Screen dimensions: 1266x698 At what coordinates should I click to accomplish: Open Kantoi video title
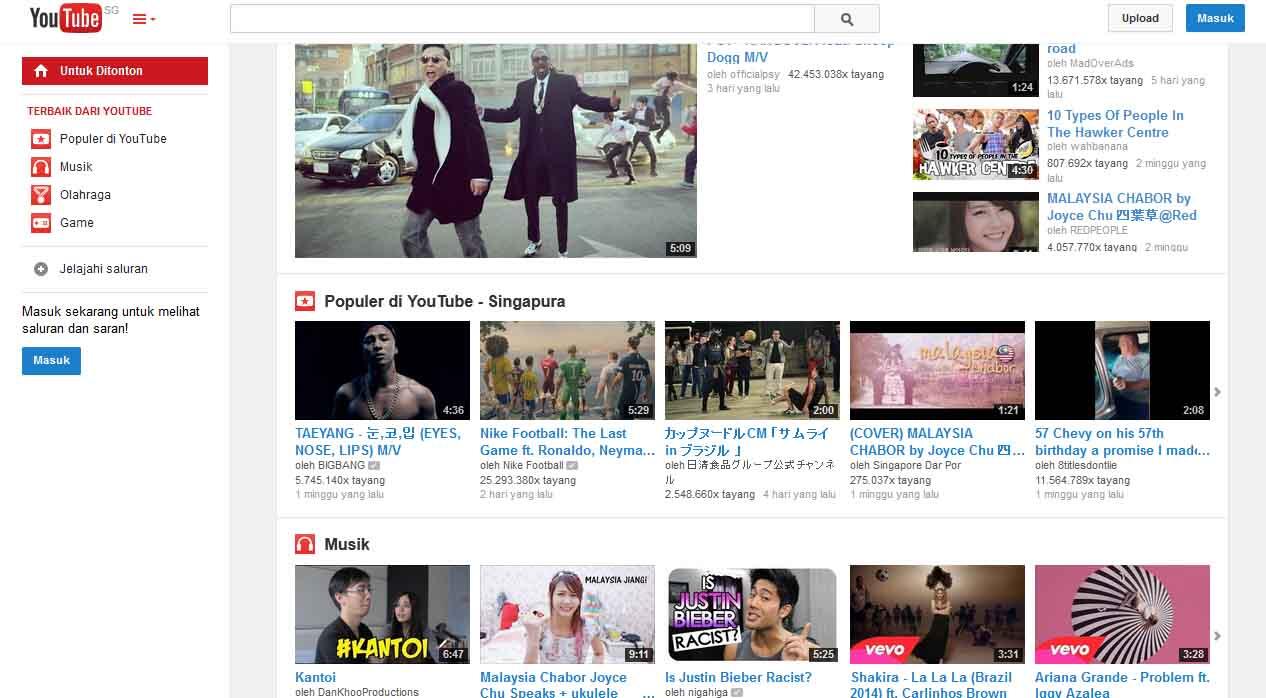tap(316, 677)
